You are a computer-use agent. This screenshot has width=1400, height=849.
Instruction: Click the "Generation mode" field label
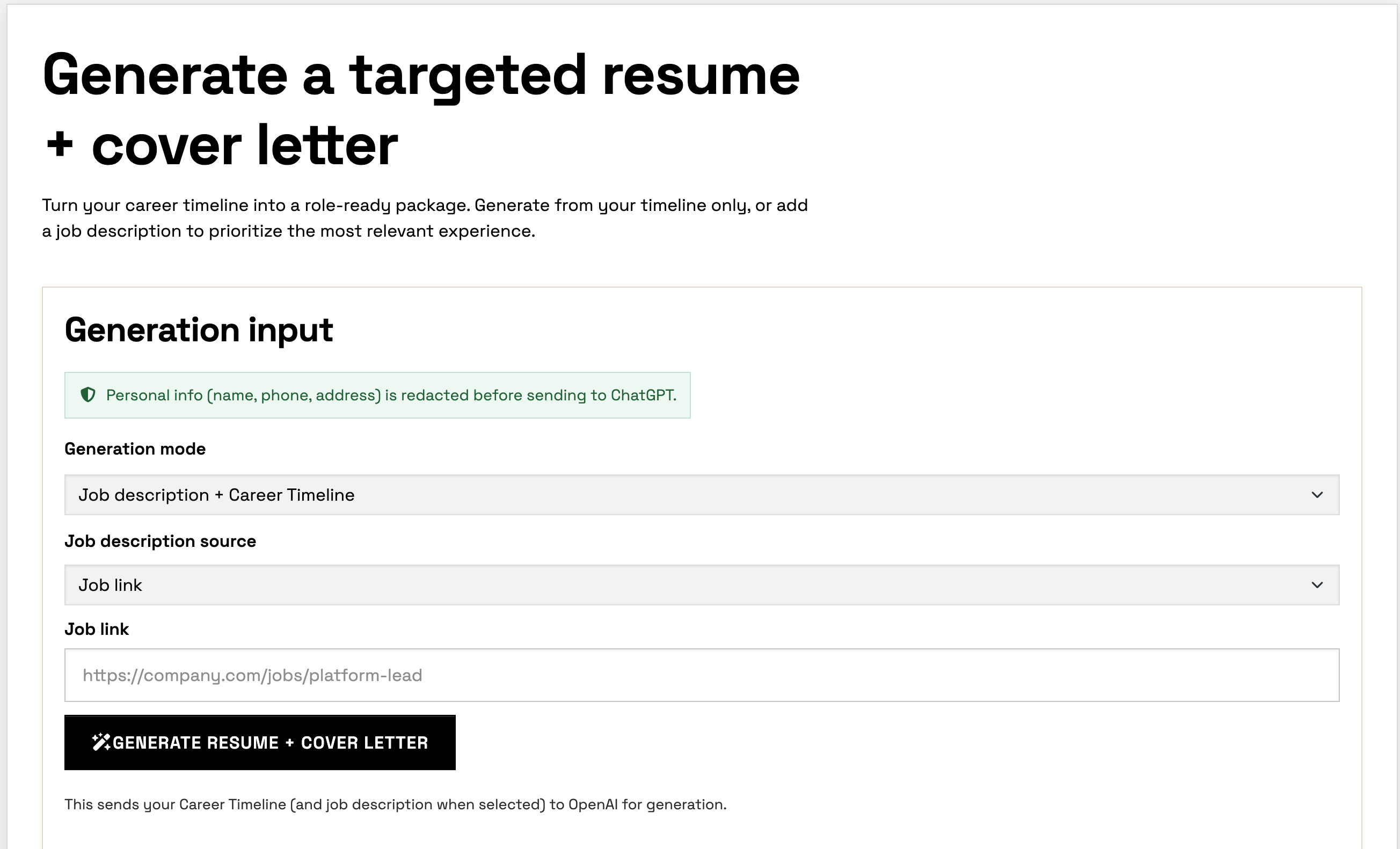pyautogui.click(x=135, y=449)
